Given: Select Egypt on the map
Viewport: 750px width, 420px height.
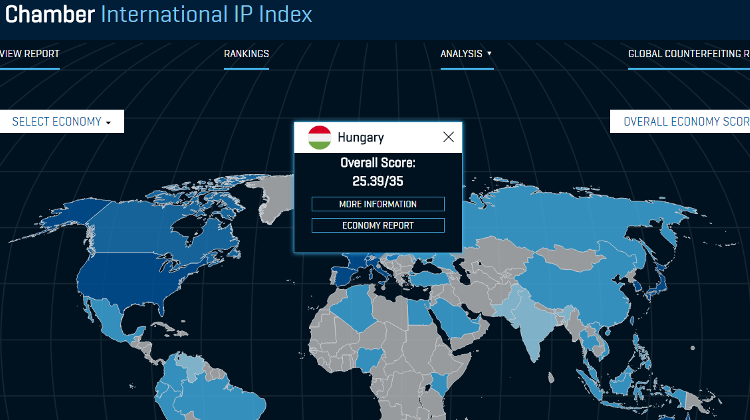Looking at the screenshot, I should tap(419, 312).
